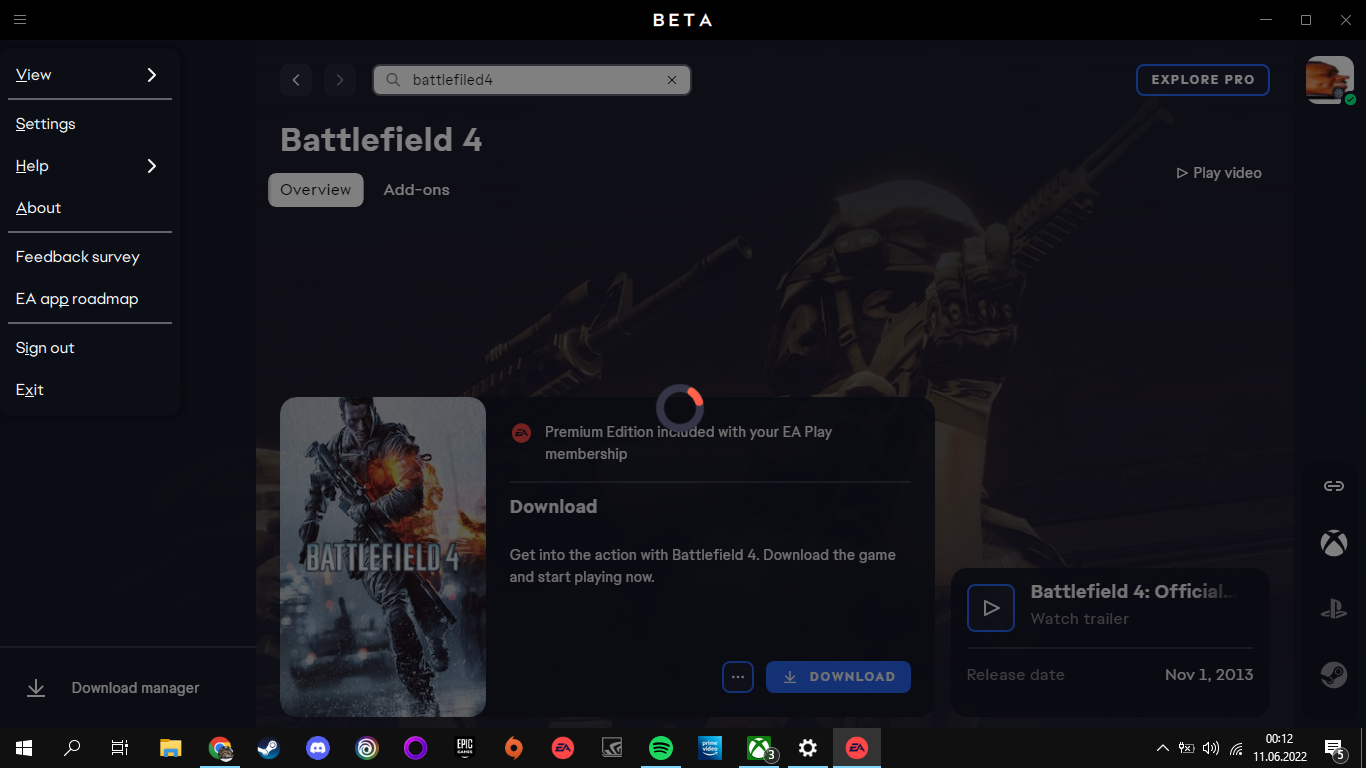Open the first red EA icon on taskbar
Image resolution: width=1366 pixels, height=768 pixels.
pyautogui.click(x=563, y=748)
